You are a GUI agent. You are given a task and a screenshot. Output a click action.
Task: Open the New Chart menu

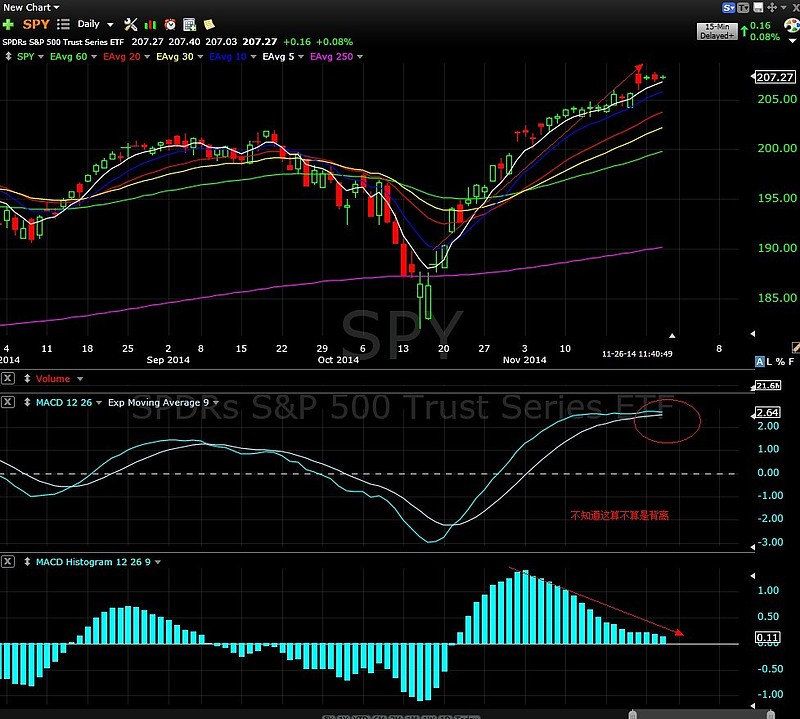tap(30, 7)
